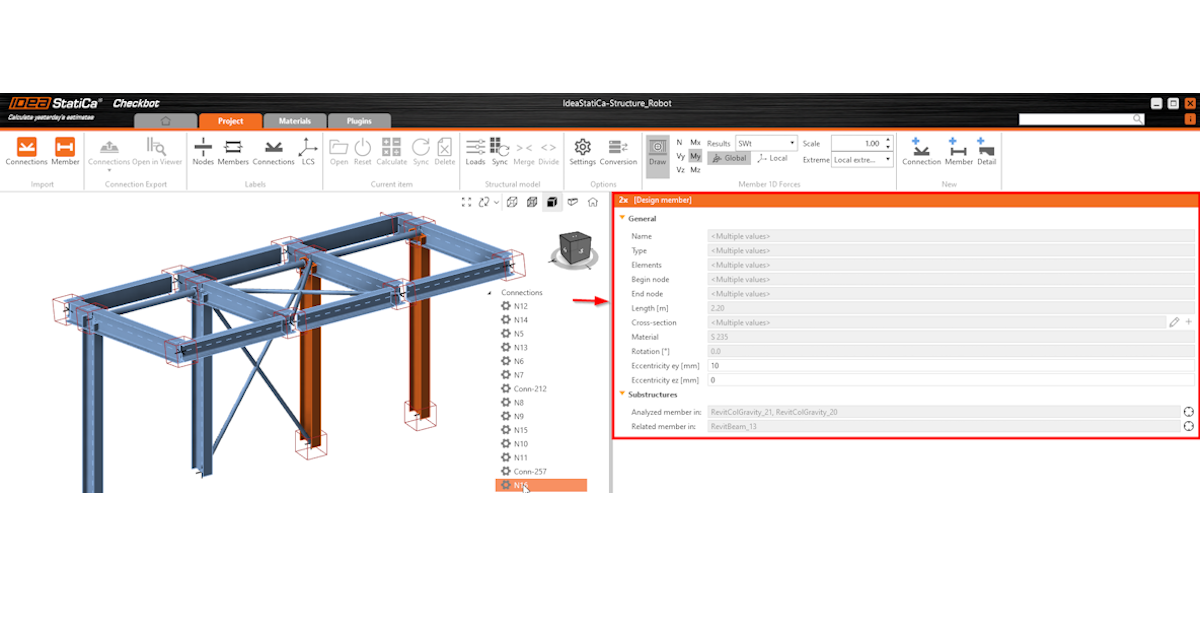Select connection Conn-212 in the tree
The image size is (1200, 630).
click(529, 389)
